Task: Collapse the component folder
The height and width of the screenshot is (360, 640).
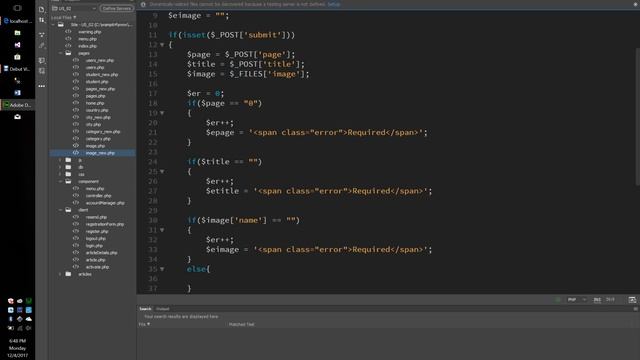Action: coord(60,182)
